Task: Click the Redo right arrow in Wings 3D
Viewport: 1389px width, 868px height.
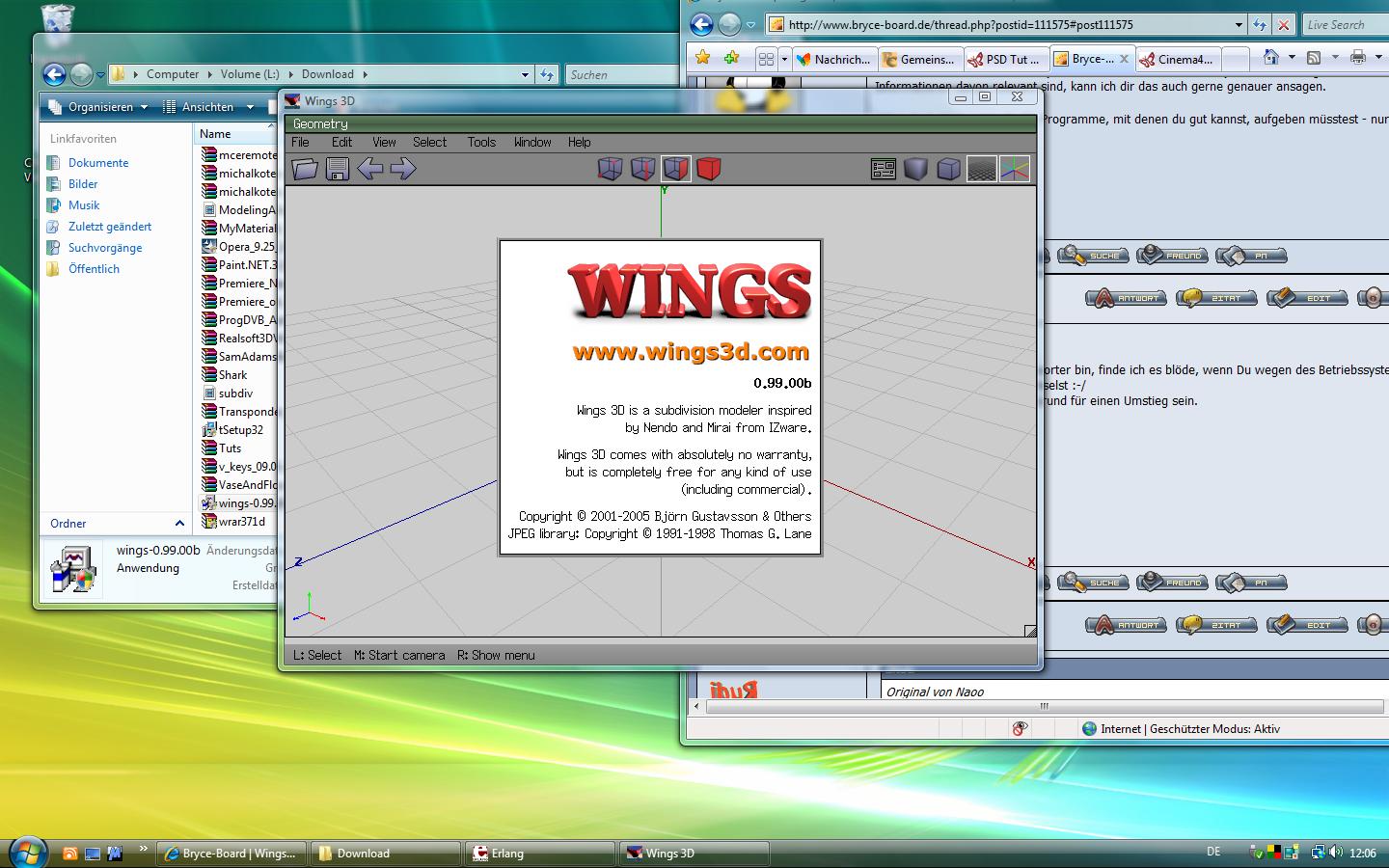Action: pyautogui.click(x=403, y=170)
